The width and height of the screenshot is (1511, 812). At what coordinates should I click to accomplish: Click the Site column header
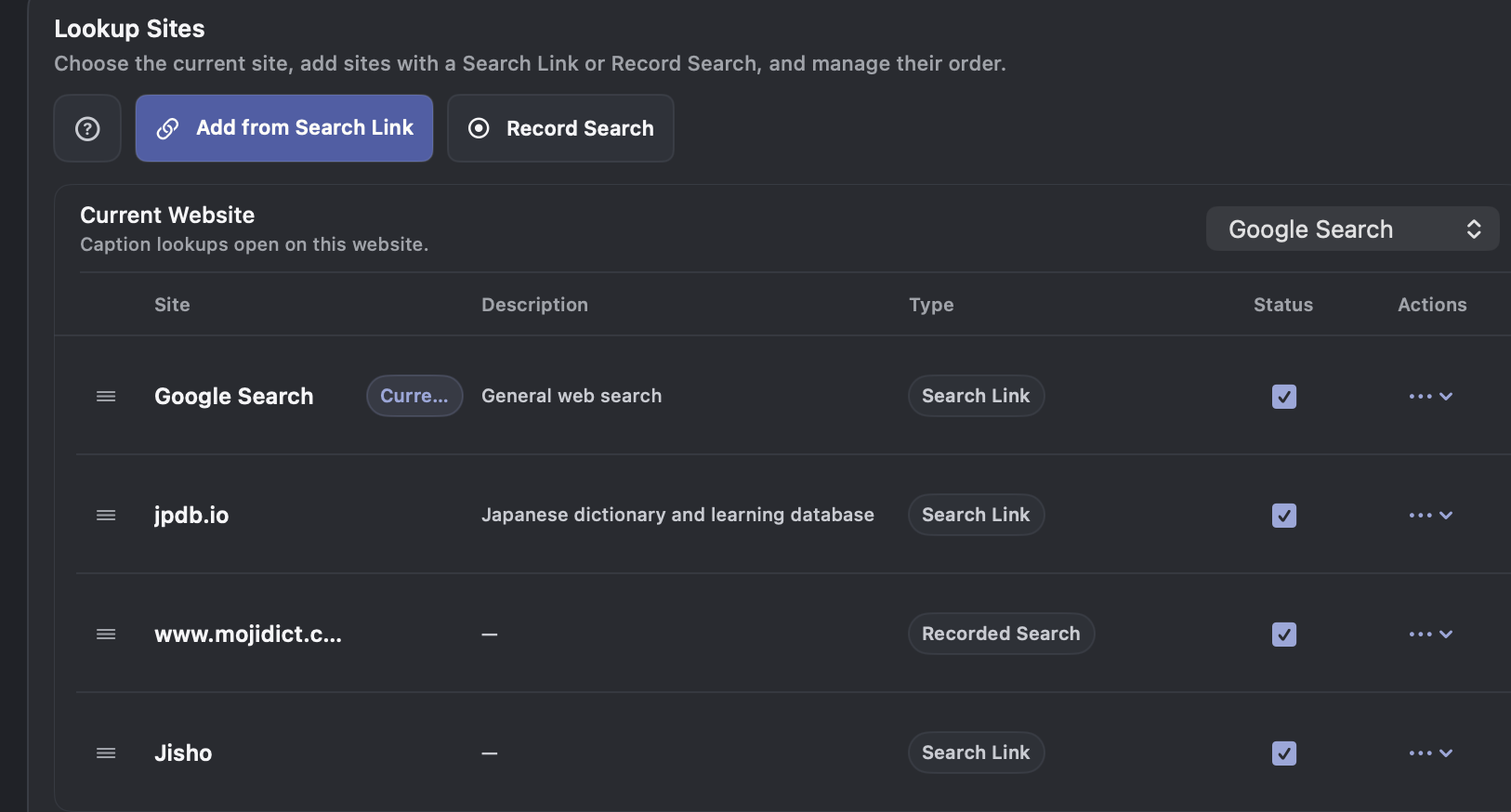pos(172,305)
